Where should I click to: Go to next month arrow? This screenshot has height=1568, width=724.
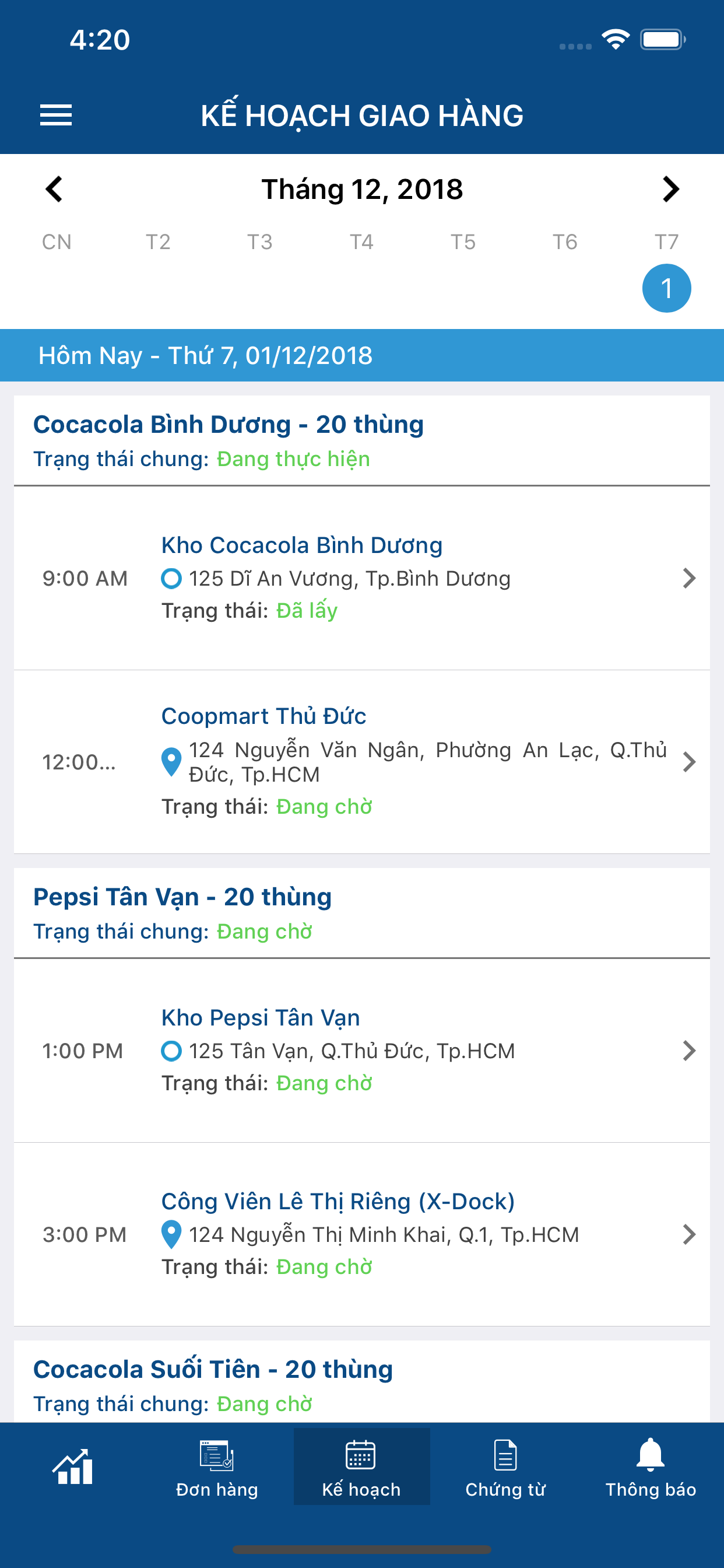pyautogui.click(x=670, y=190)
